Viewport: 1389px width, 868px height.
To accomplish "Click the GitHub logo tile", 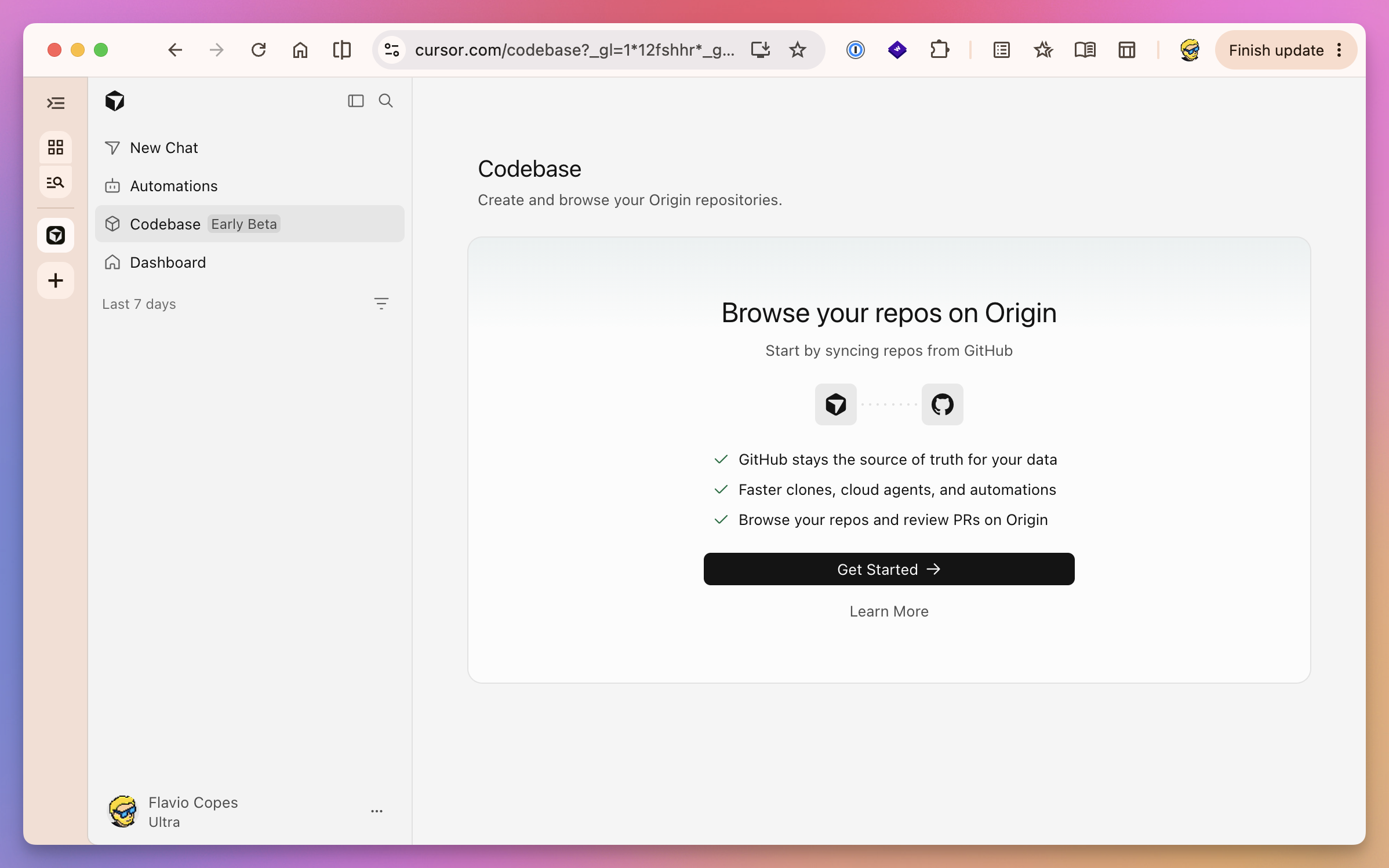I will point(942,404).
